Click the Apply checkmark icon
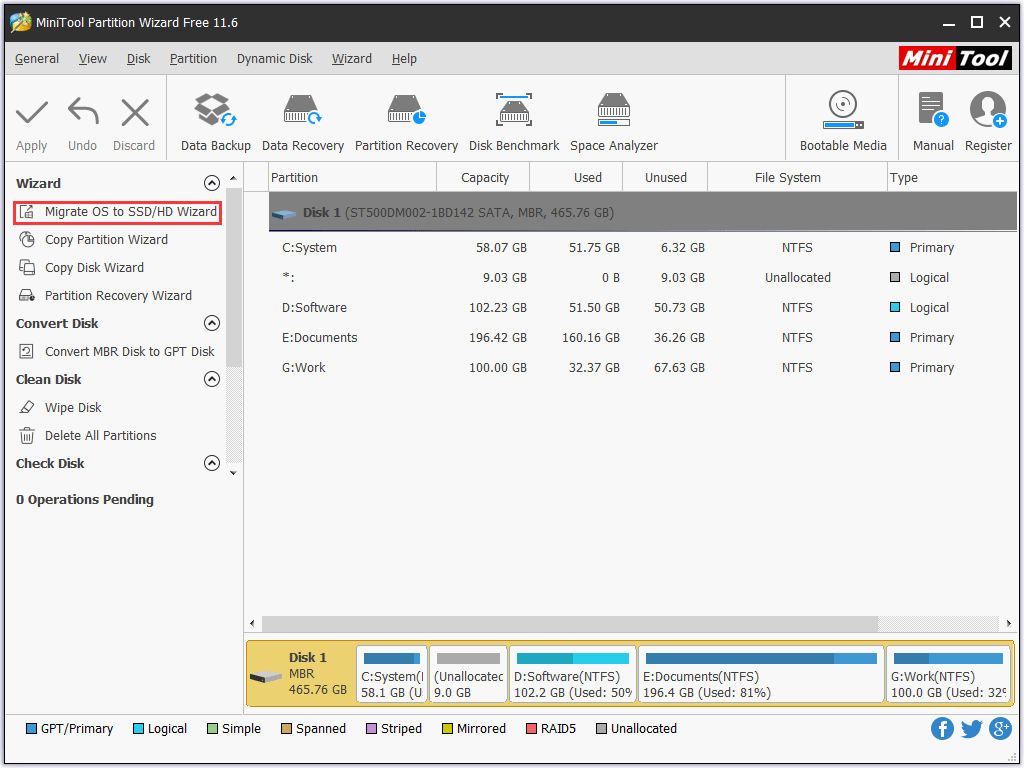The width and height of the screenshot is (1024, 768). point(31,112)
